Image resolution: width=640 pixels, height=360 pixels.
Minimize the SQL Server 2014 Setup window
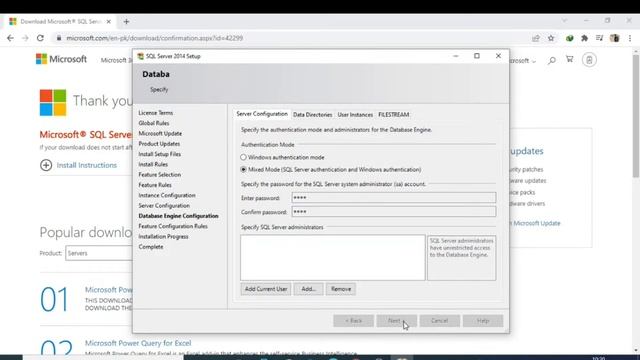pyautogui.click(x=456, y=56)
